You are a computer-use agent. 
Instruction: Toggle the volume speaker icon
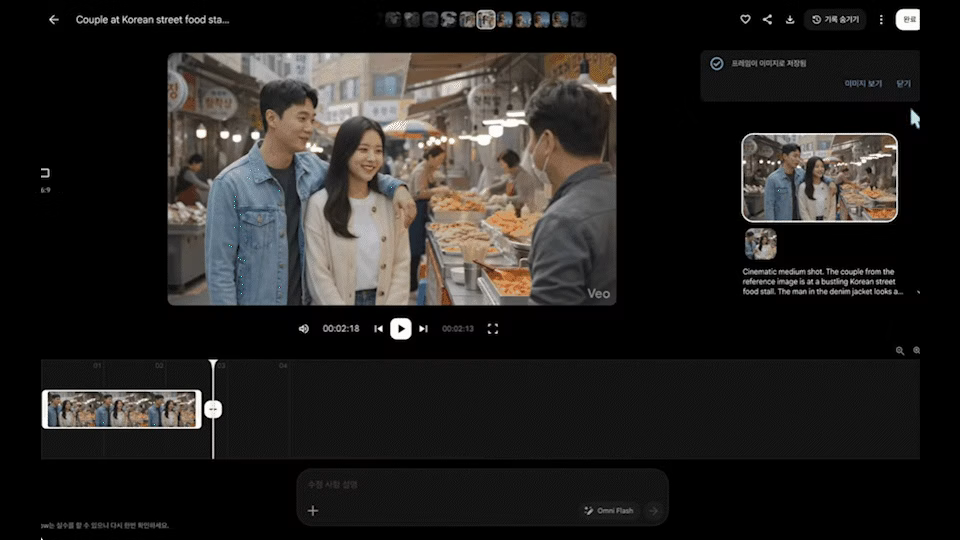tap(304, 329)
